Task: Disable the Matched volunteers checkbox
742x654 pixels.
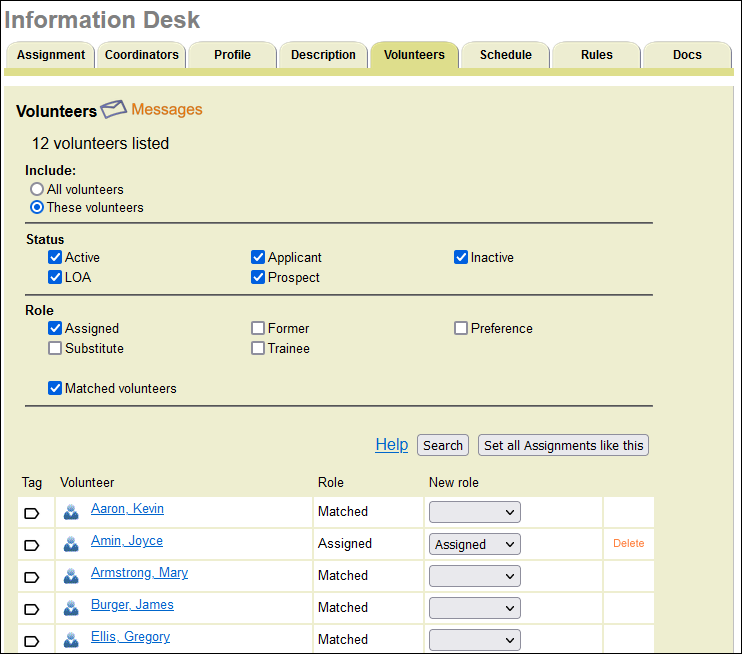Action: click(55, 388)
